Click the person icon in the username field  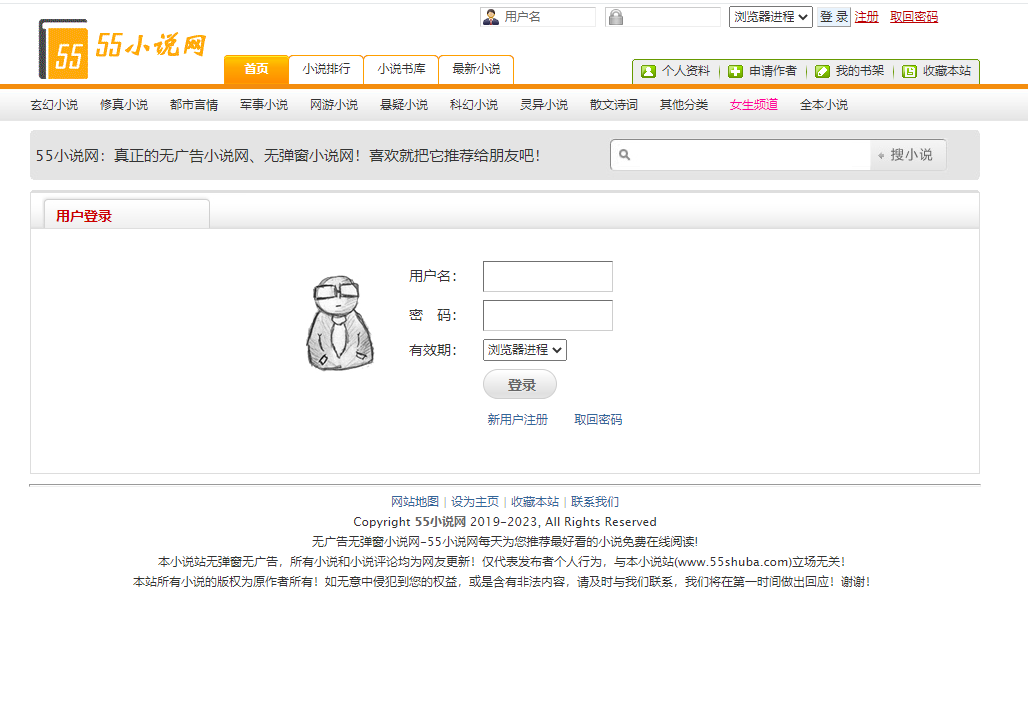pyautogui.click(x=489, y=16)
